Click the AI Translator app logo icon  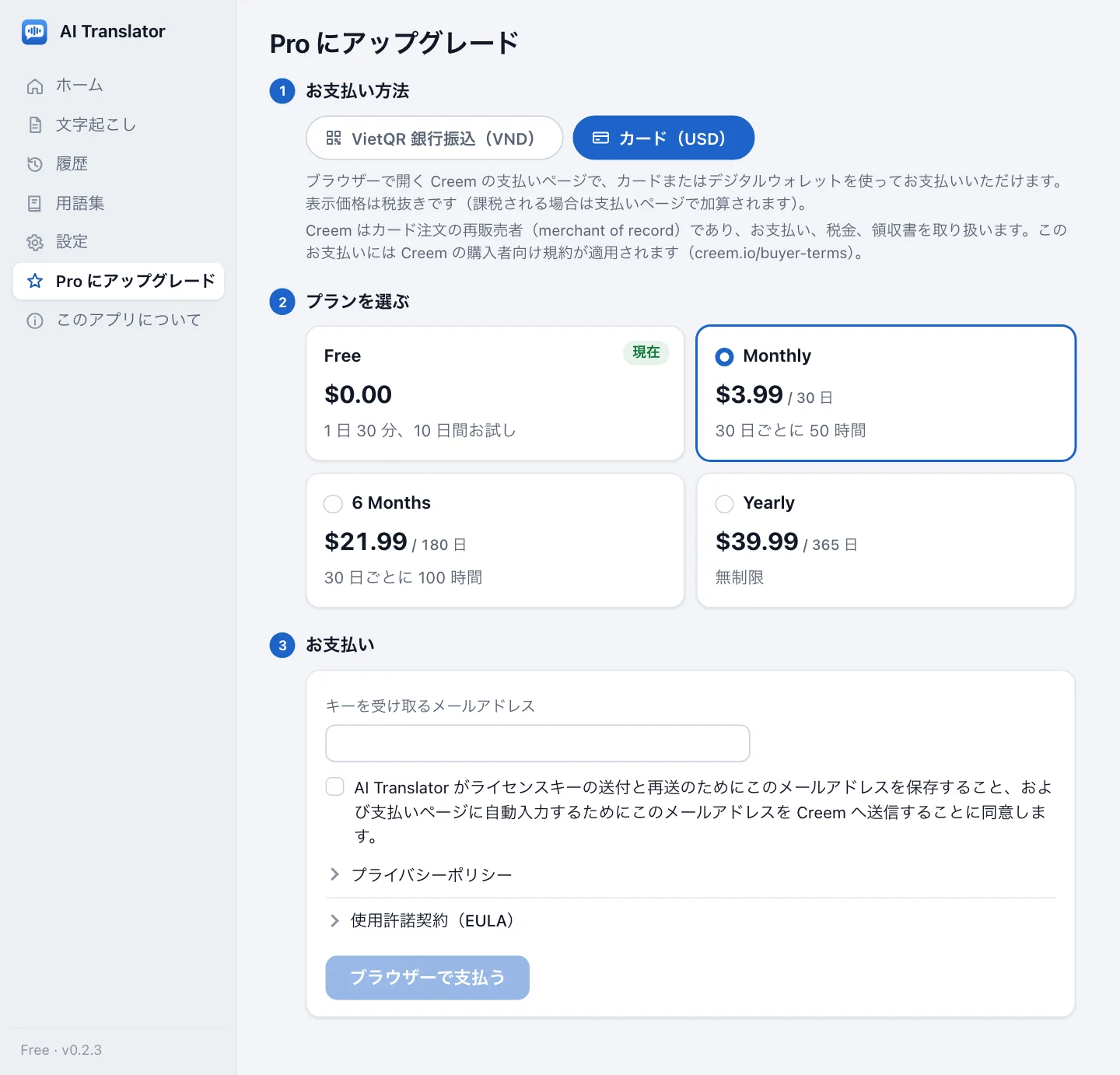(34, 32)
